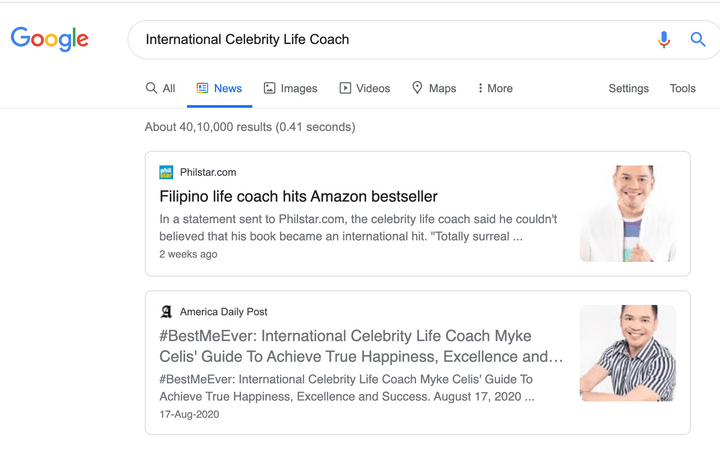720x449 pixels.
Task: Click the search query input field
Action: pyautogui.click(x=390, y=40)
